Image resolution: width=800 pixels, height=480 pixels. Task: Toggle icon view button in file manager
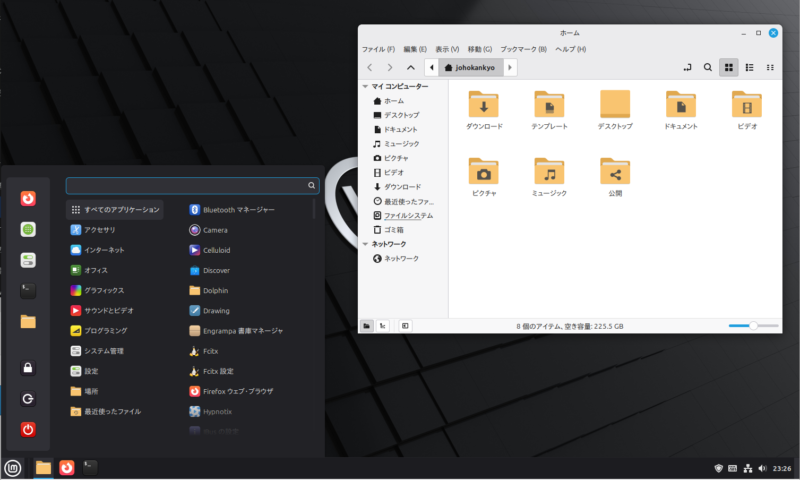[729, 67]
